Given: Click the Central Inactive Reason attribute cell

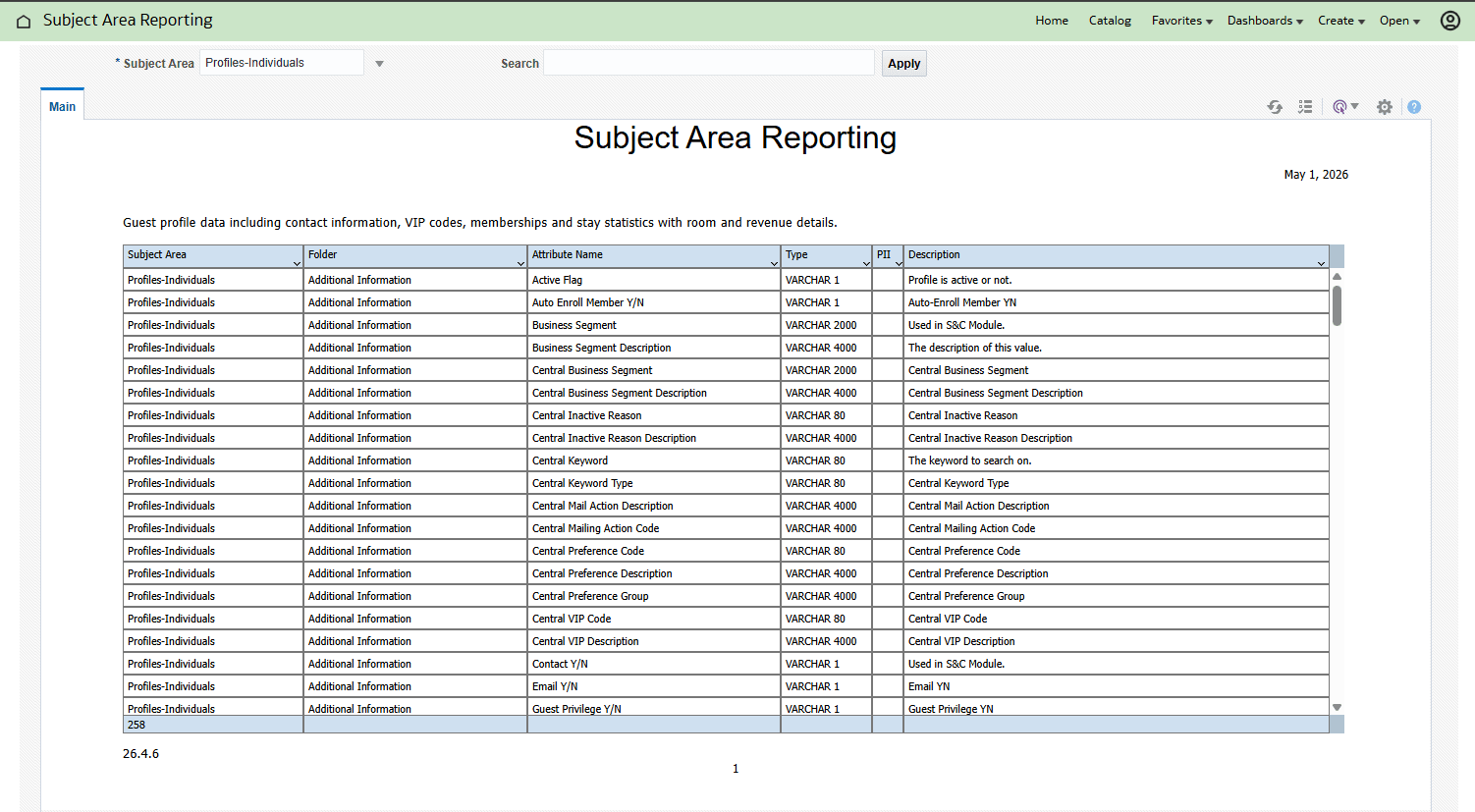Looking at the screenshot, I should click(654, 415).
